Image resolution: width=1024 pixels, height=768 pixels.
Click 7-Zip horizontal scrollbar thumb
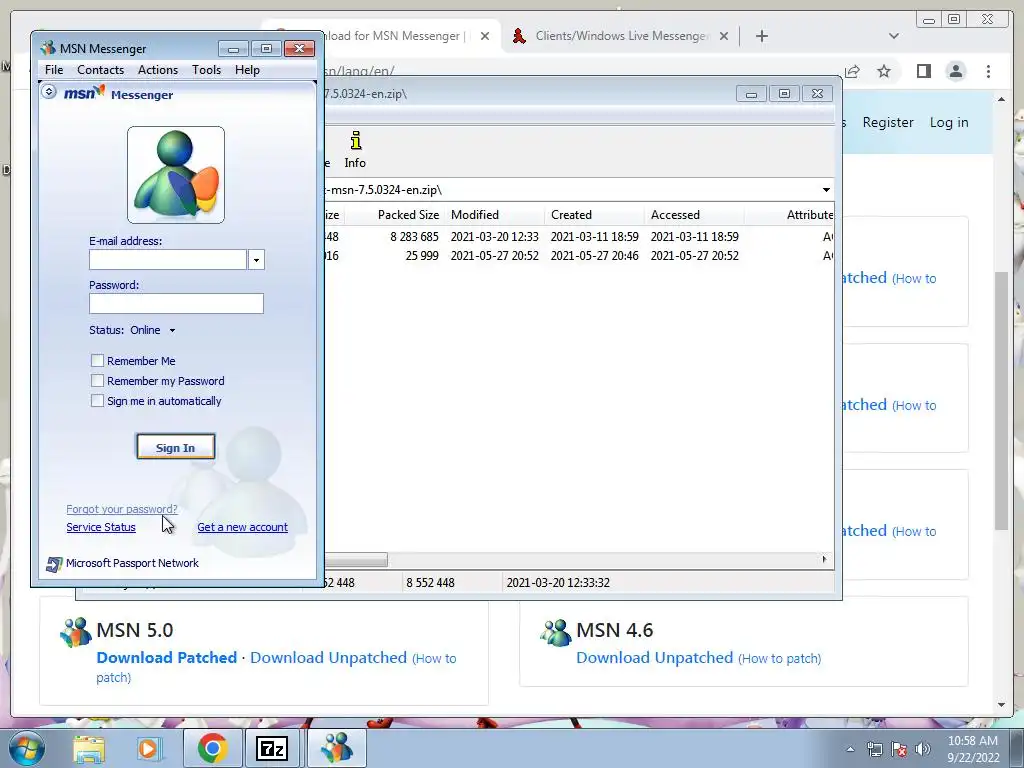(x=356, y=560)
